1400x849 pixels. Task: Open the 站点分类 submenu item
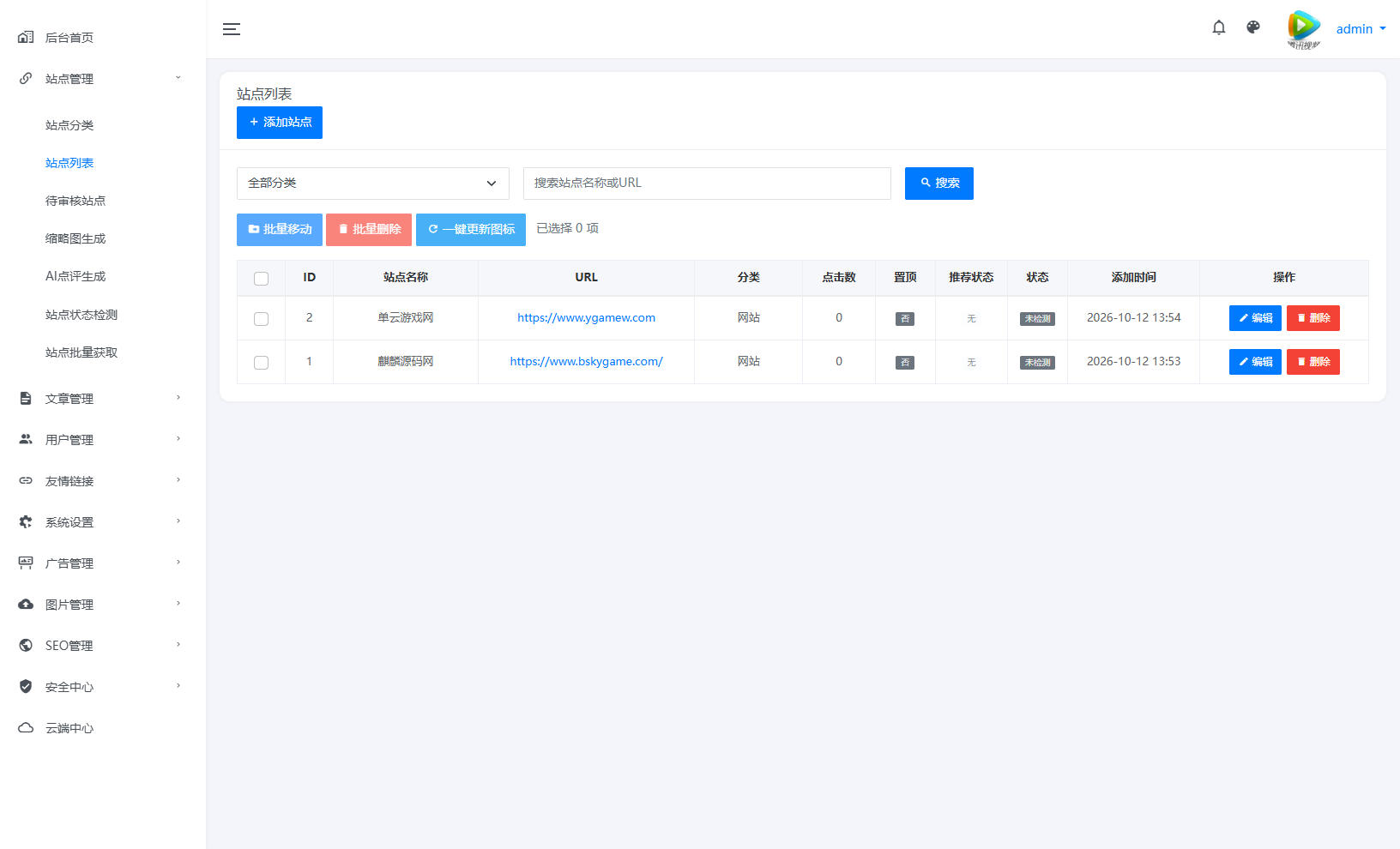(69, 125)
